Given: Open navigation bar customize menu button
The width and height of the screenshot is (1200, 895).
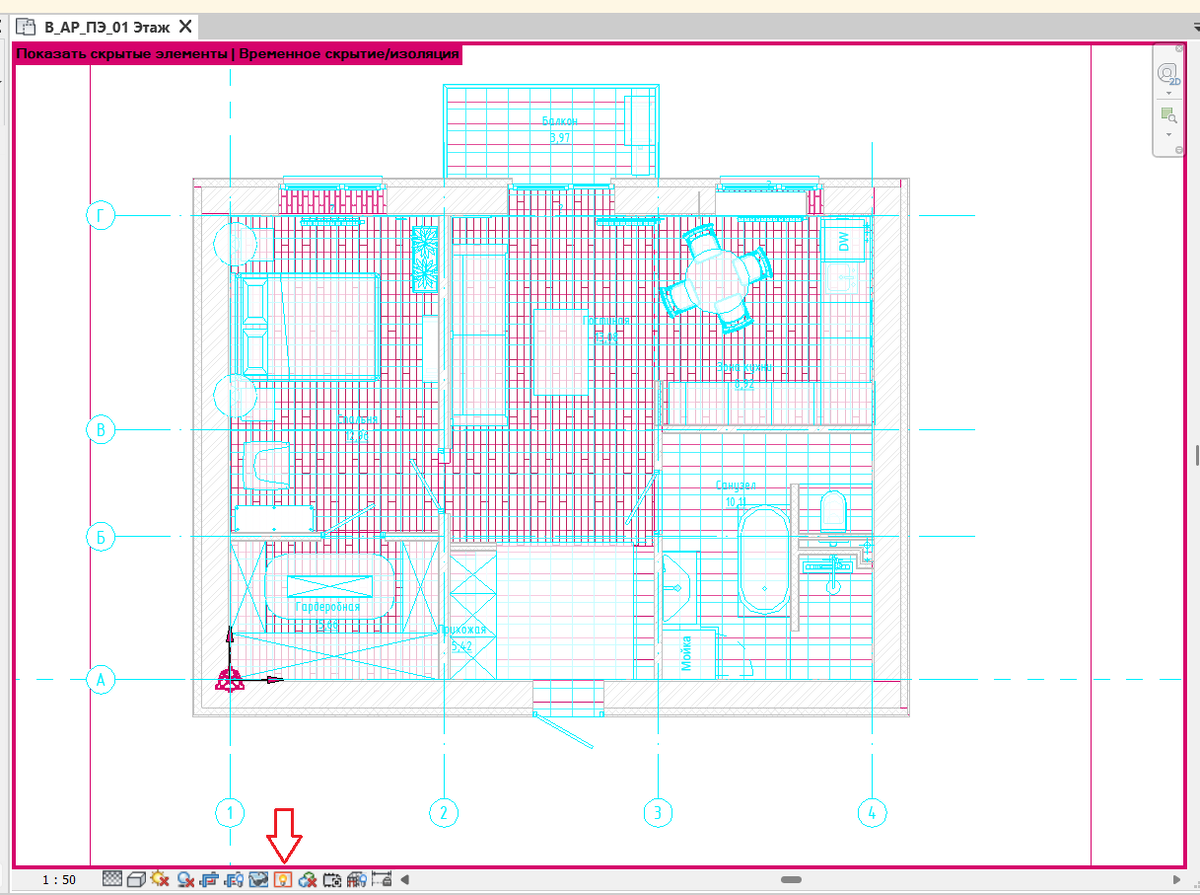Looking at the screenshot, I should coord(1179,149).
